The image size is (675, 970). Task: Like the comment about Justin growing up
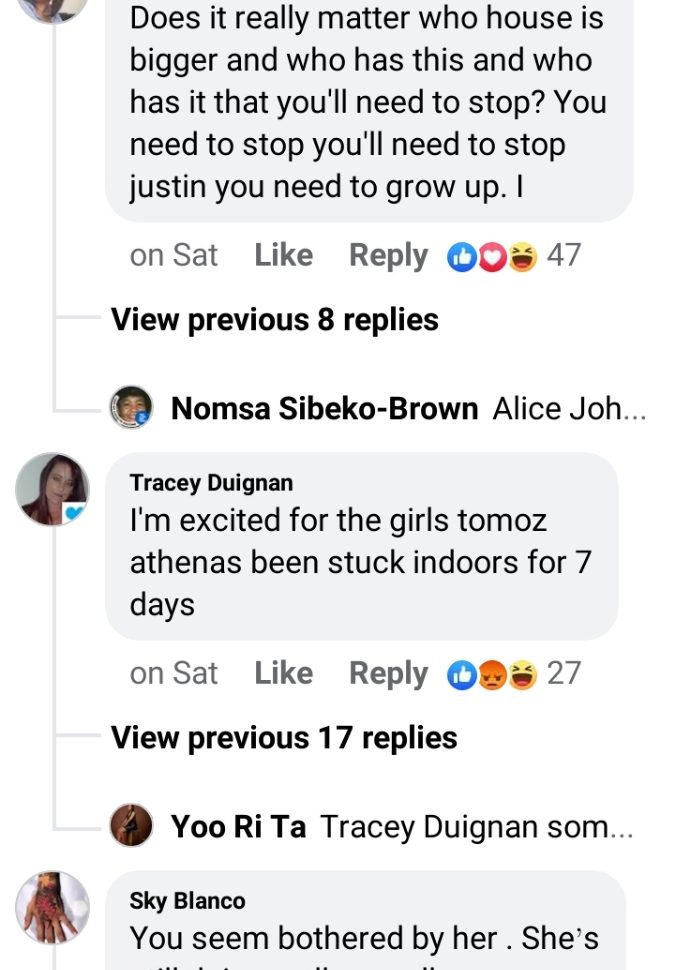[283, 256]
